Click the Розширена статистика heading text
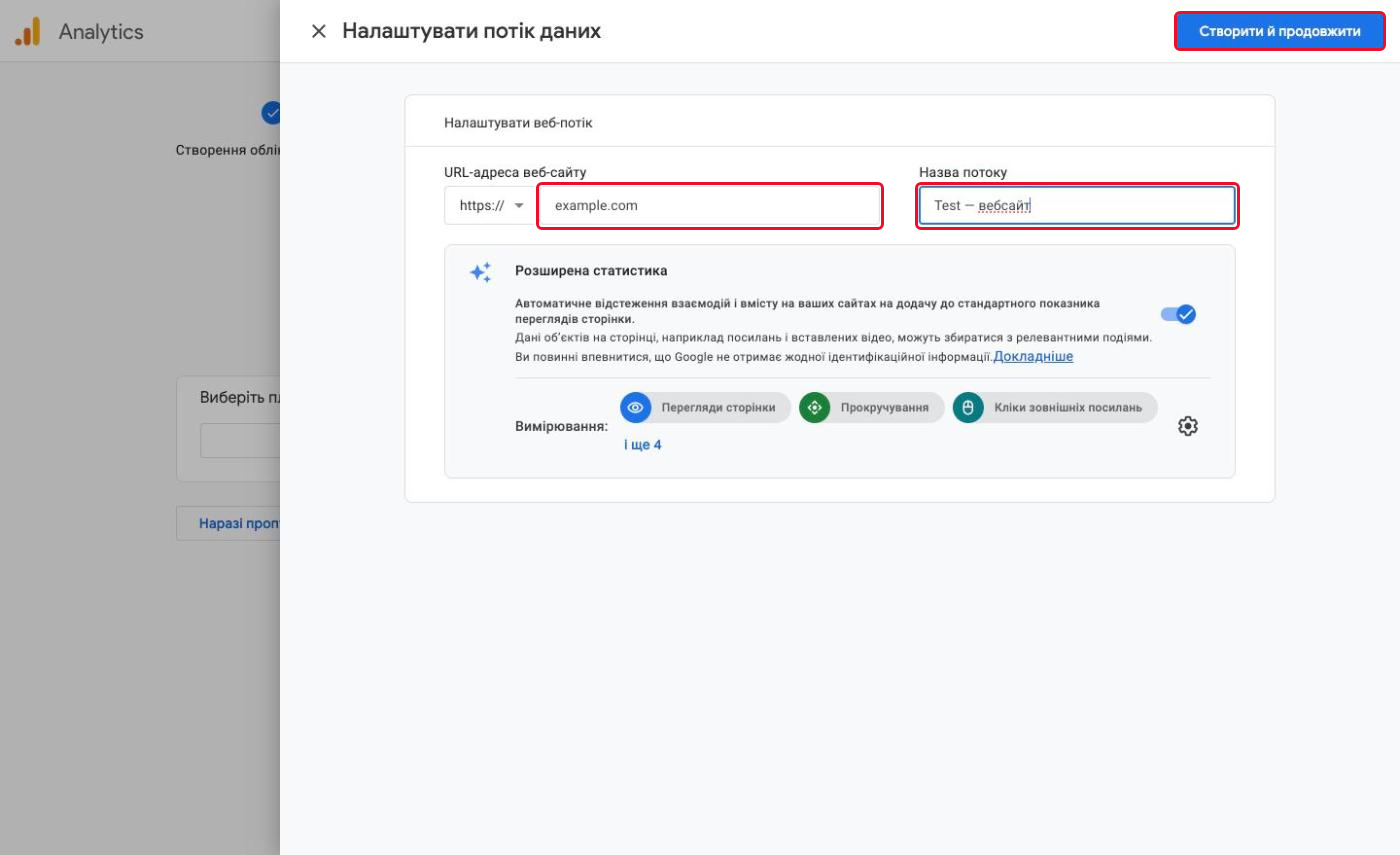The width and height of the screenshot is (1400, 855). [591, 270]
